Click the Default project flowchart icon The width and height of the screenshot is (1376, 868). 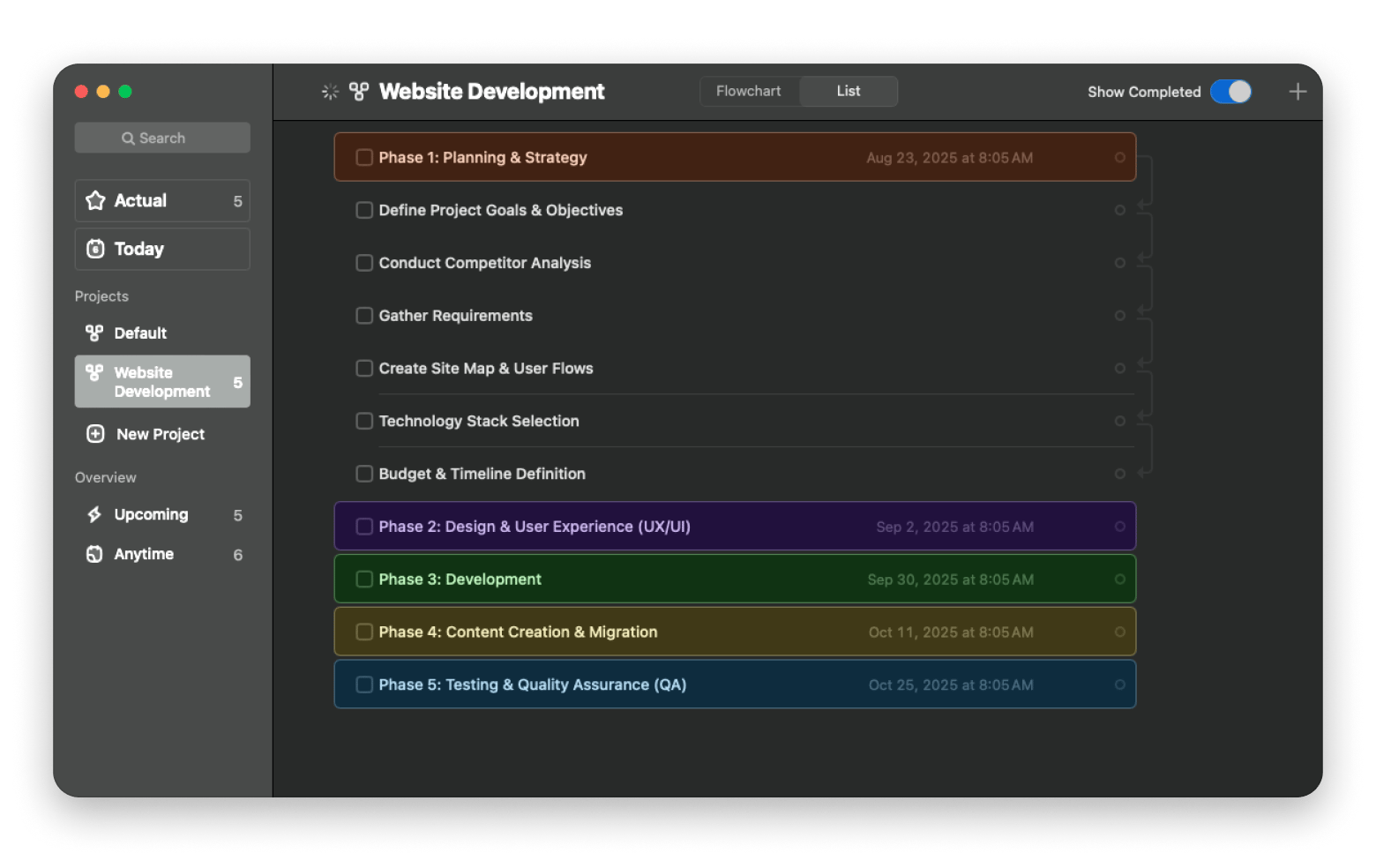94,333
